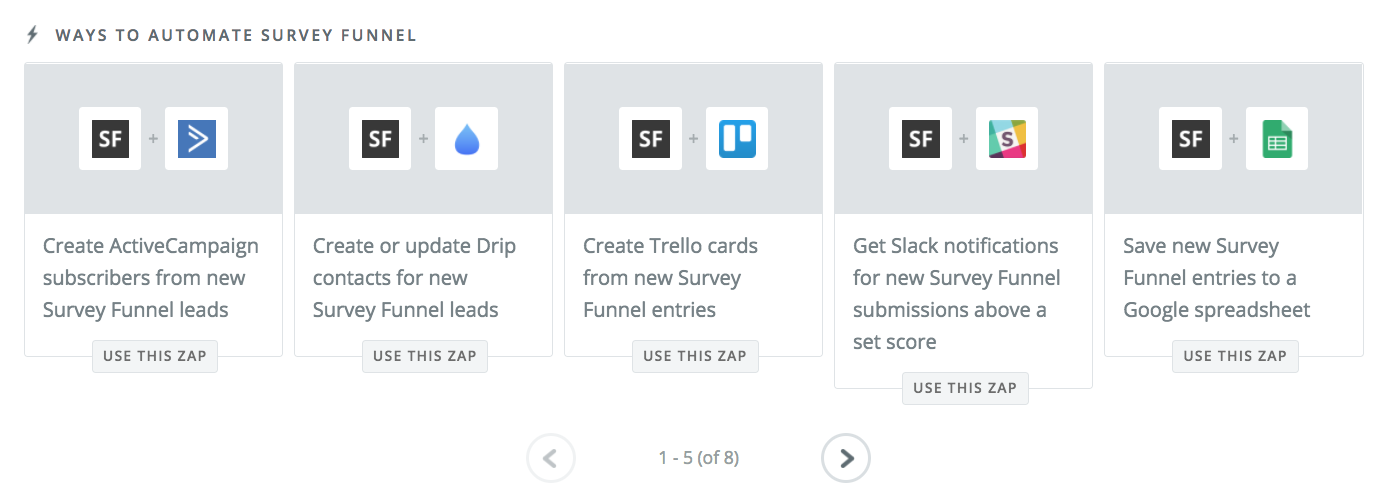Click the ActiveCampaign app icon

click(x=197, y=138)
